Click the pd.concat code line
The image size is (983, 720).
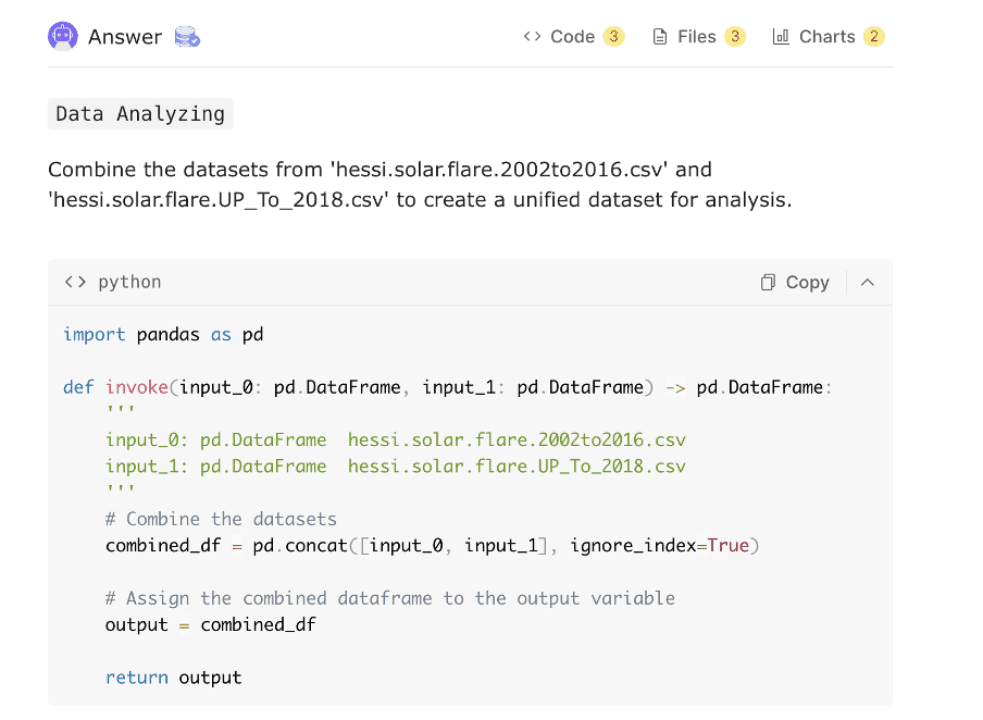(433, 545)
